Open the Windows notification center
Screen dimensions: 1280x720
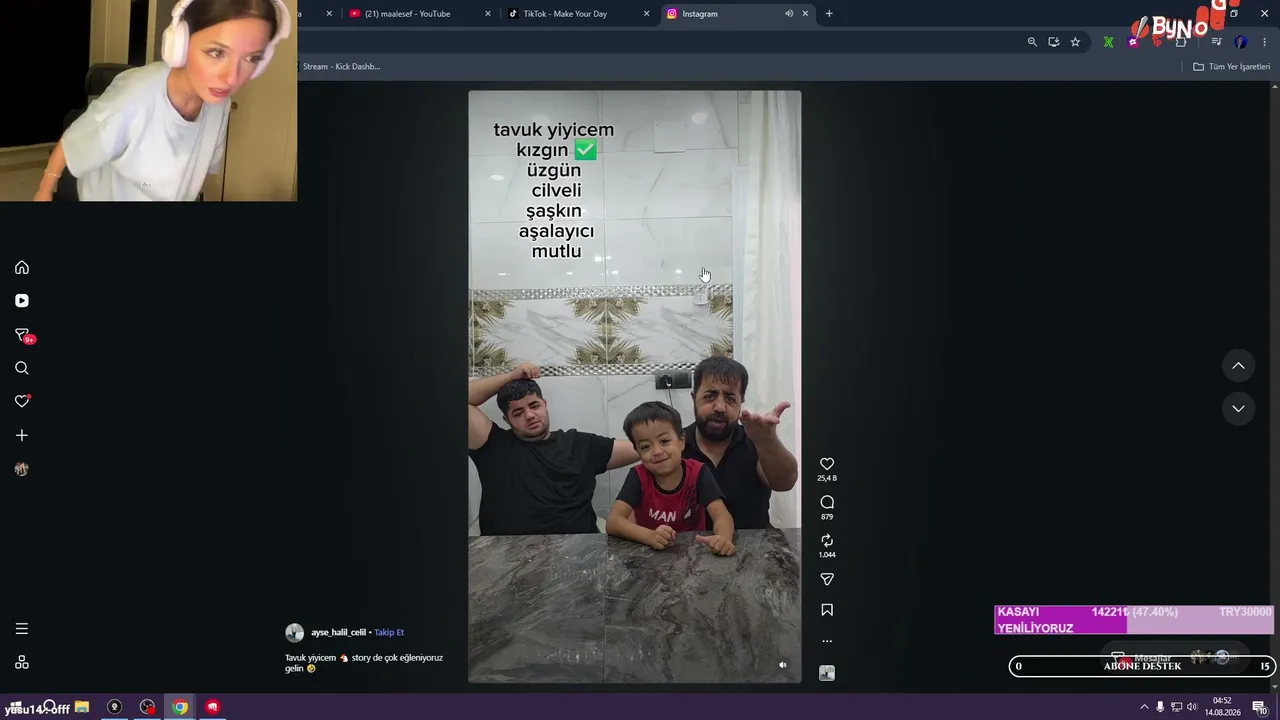1260,707
